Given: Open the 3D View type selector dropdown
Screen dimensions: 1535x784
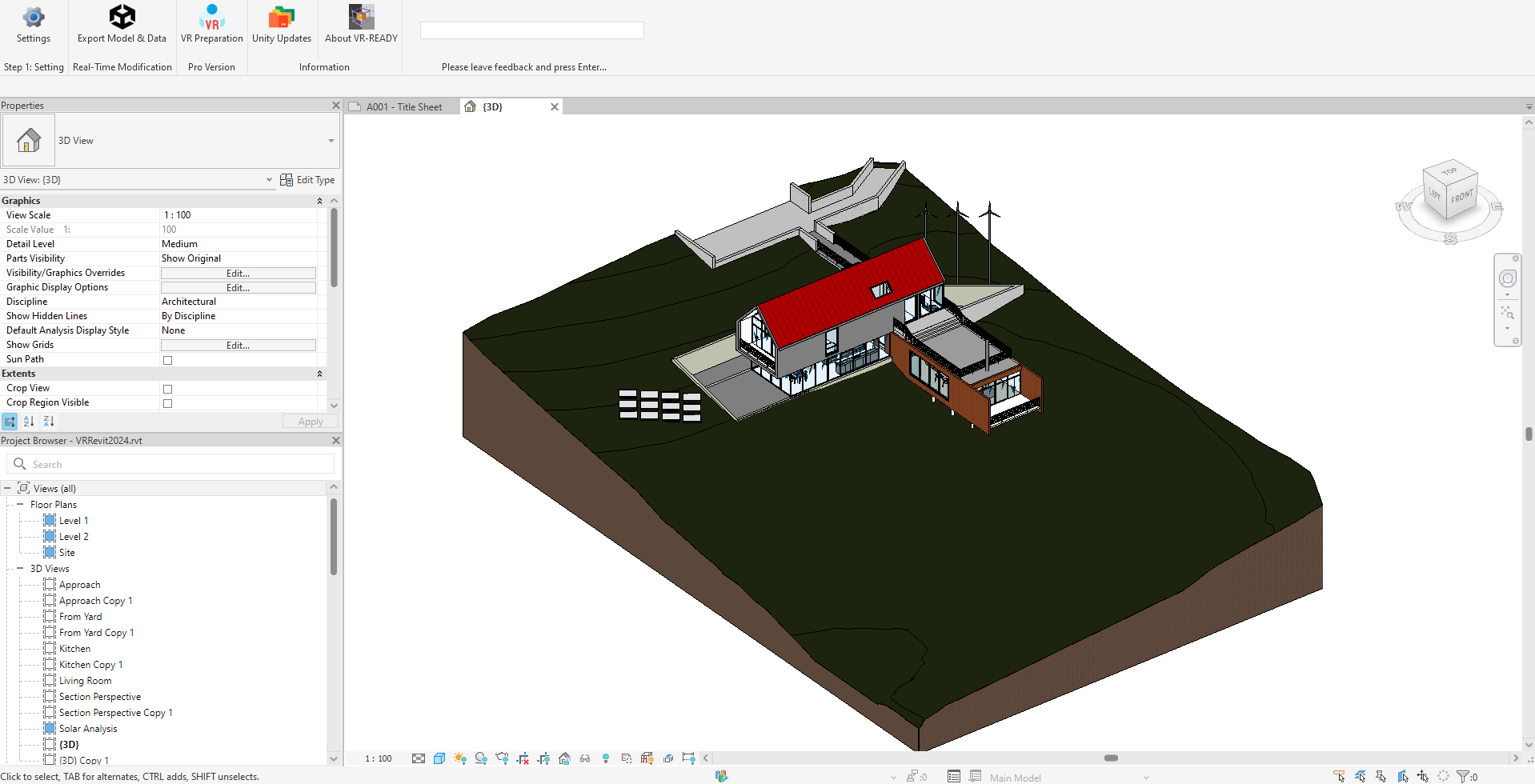Looking at the screenshot, I should [x=331, y=141].
